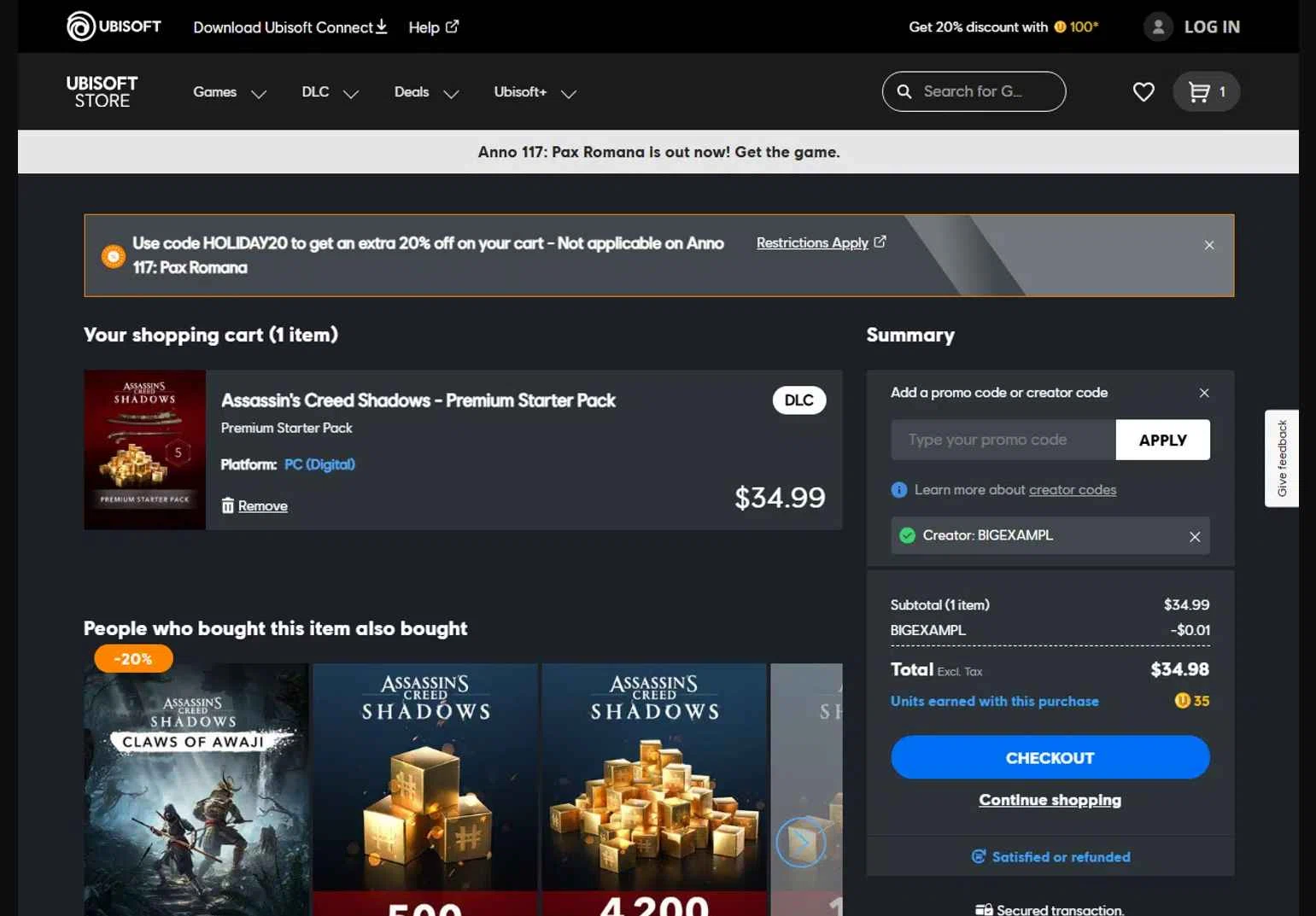Viewport: 1316px width, 916px height.
Task: Click the trash icon beside Remove
Action: click(x=227, y=505)
